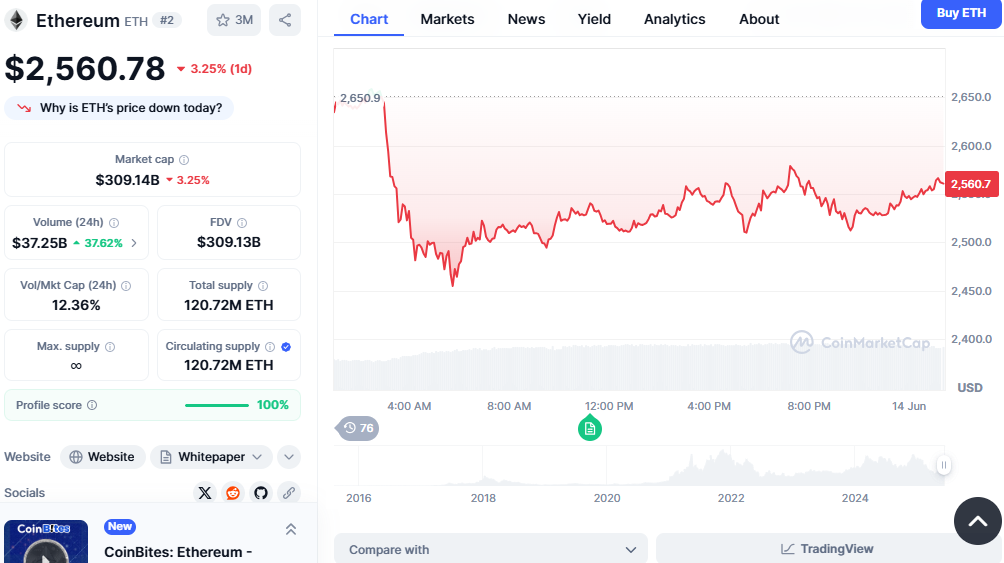Open the GitHub social icon
Viewport: 1004px width, 563px height.
coord(261,492)
